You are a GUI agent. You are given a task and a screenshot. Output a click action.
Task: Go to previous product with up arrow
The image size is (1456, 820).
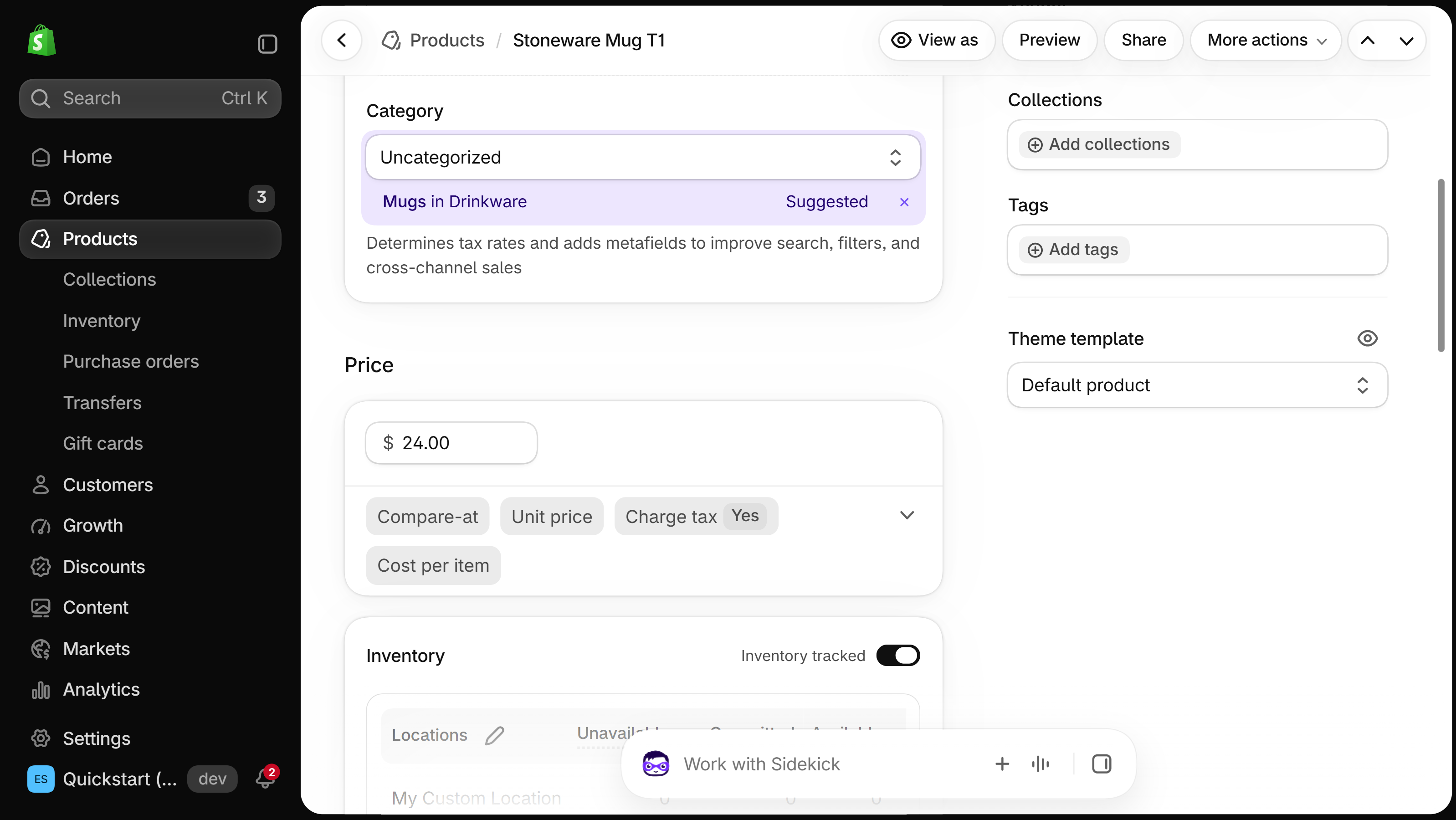tap(1368, 40)
